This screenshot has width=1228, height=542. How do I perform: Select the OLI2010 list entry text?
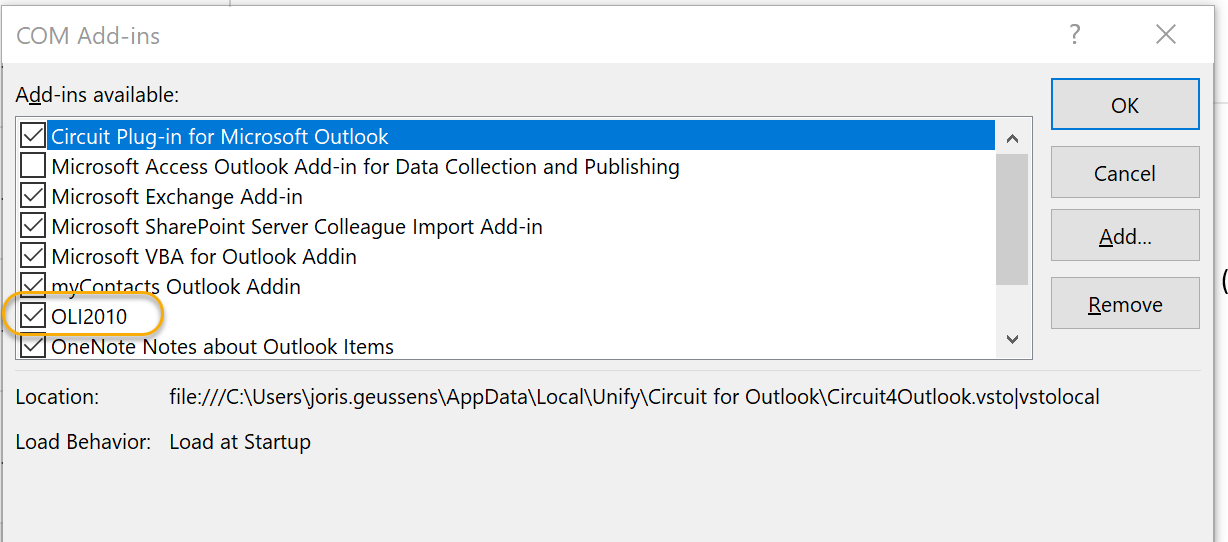click(x=89, y=317)
